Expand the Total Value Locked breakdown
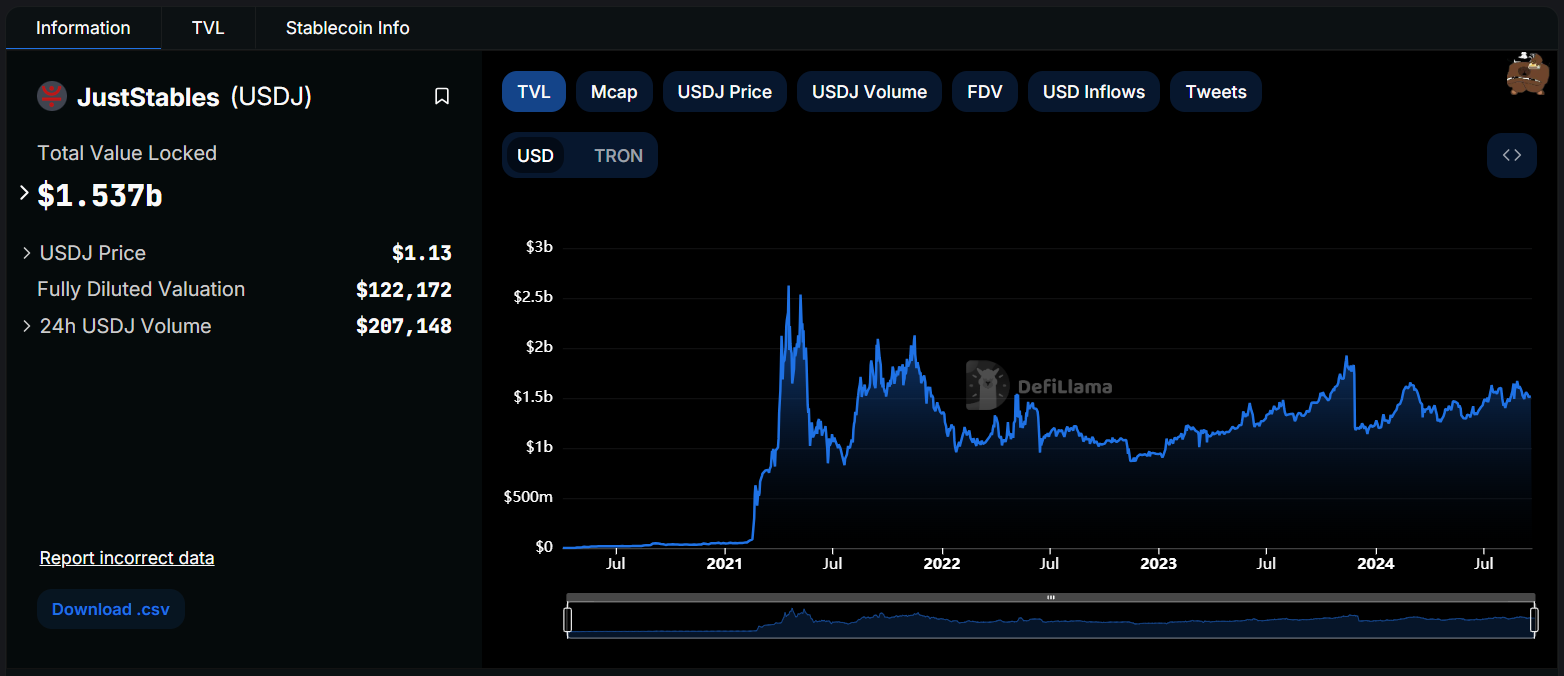Image resolution: width=1564 pixels, height=676 pixels. [x=25, y=193]
